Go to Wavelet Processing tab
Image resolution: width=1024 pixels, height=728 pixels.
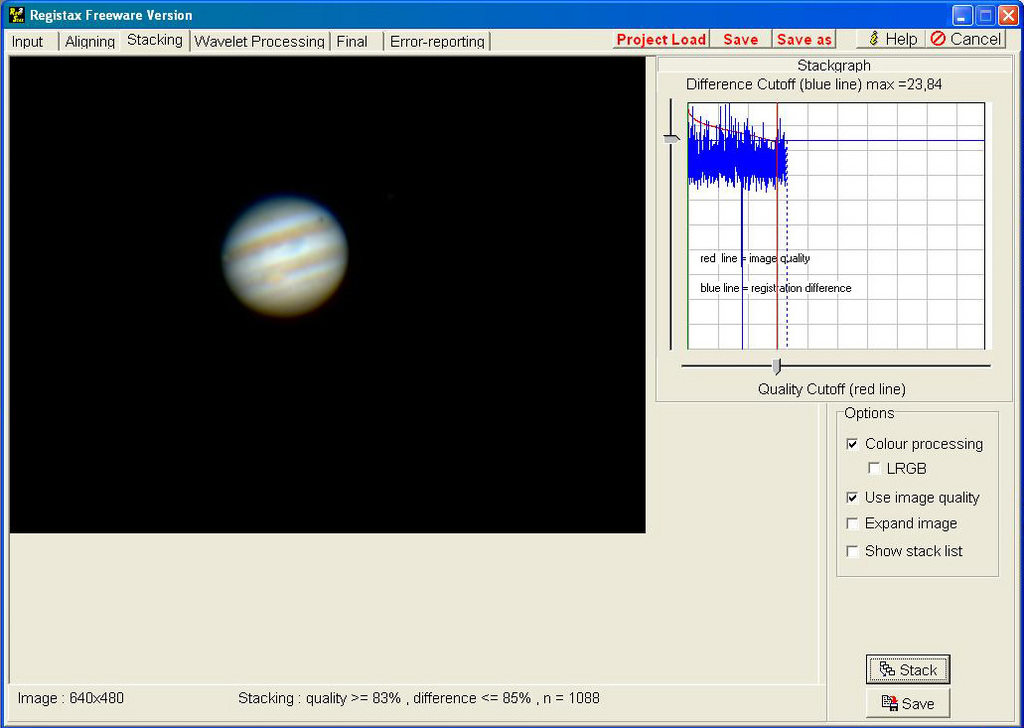259,41
